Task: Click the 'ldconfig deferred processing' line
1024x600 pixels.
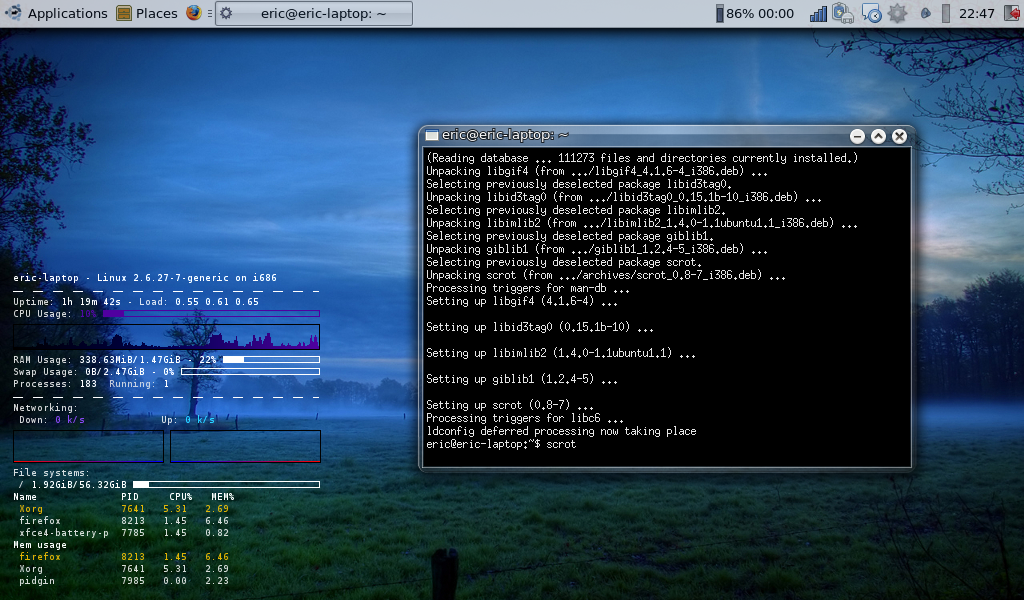Action: click(x=561, y=431)
